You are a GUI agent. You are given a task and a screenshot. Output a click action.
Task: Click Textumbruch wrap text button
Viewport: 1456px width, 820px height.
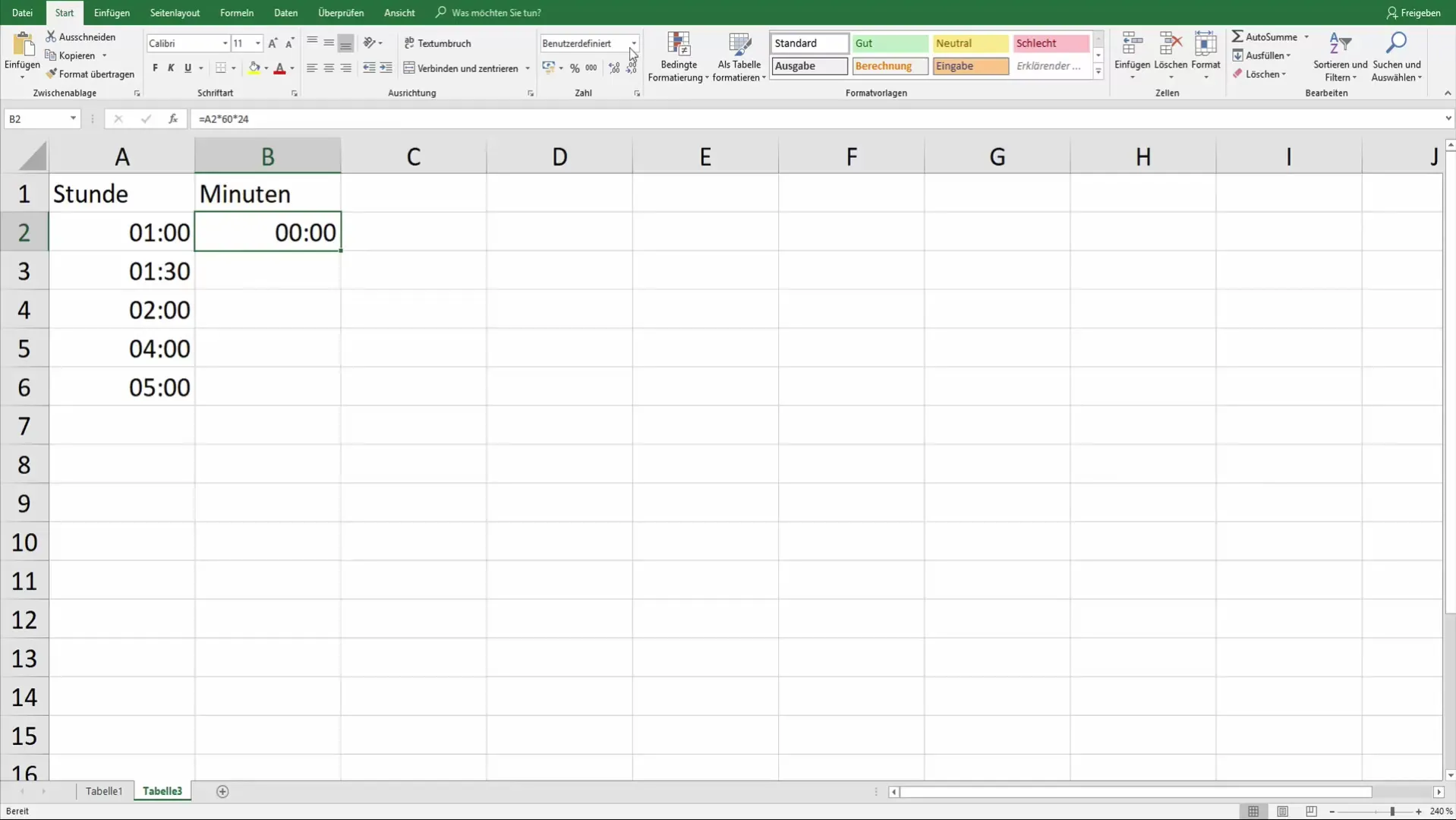click(438, 43)
